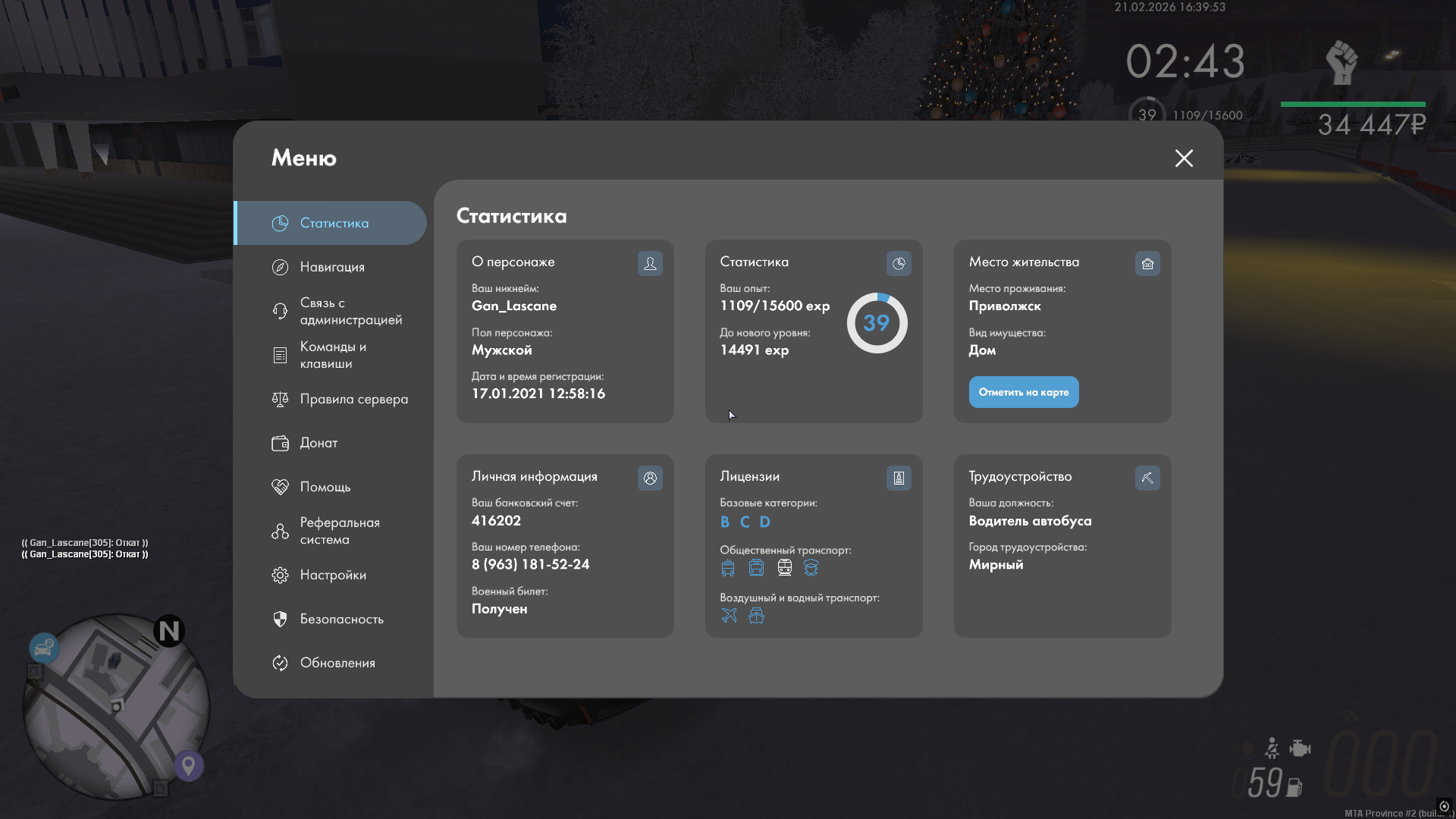
Task: Click the airplane license icon
Action: click(x=729, y=615)
